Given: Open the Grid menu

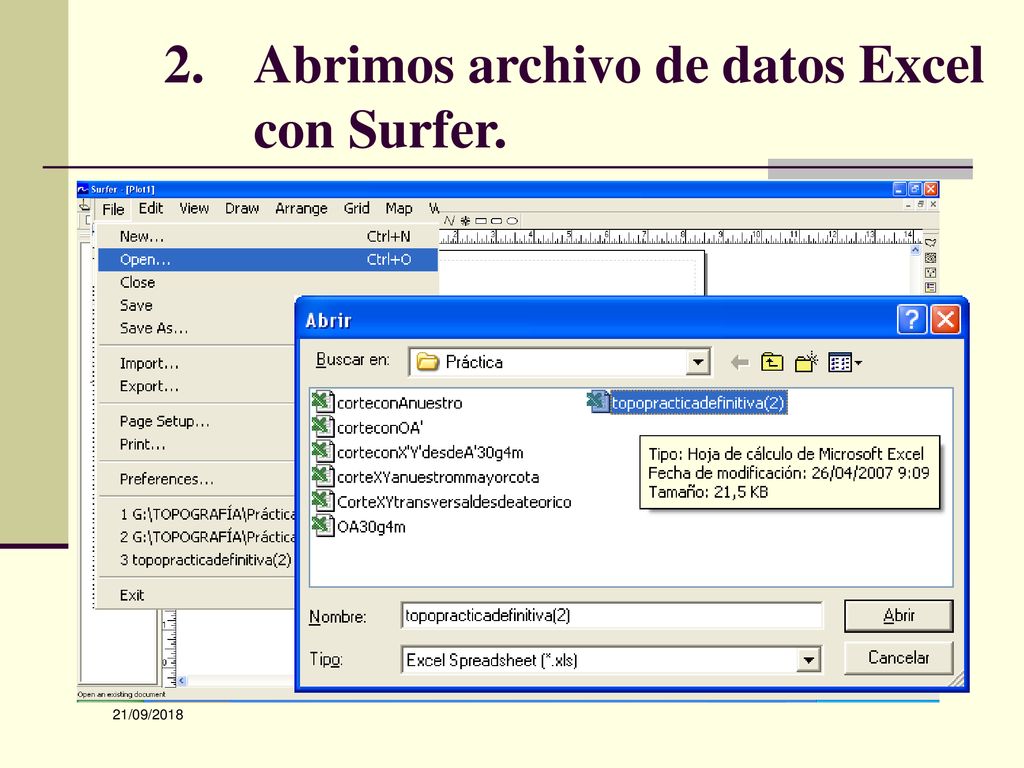Looking at the screenshot, I should pos(357,208).
